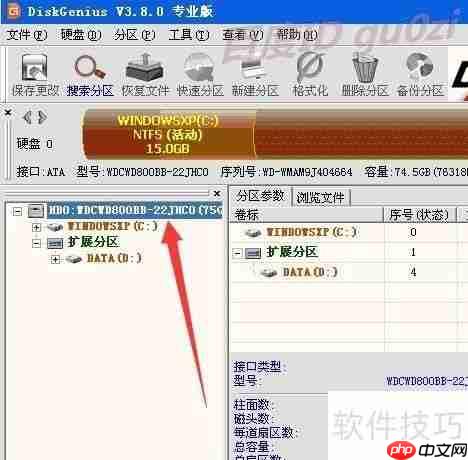Click sequence number 4 cell

[413, 273]
